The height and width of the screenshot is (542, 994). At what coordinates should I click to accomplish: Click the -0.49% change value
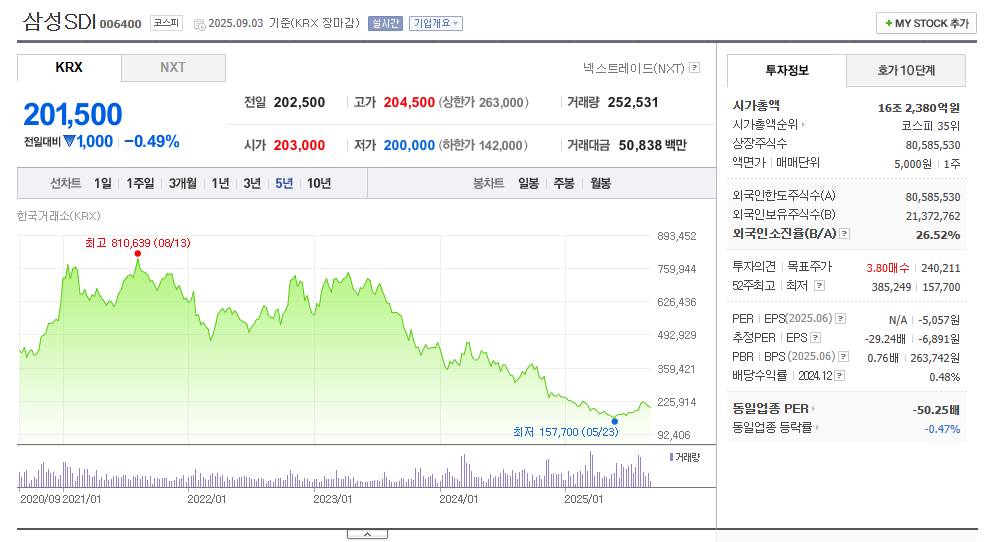pyautogui.click(x=152, y=141)
